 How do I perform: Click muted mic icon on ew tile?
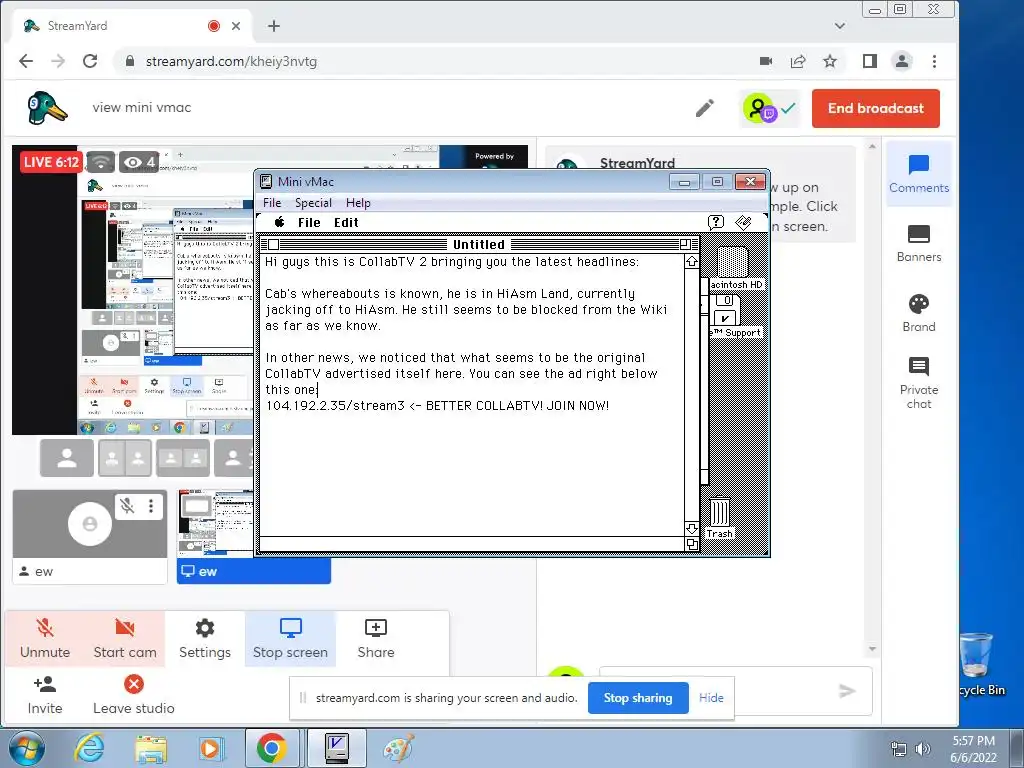[x=127, y=505]
